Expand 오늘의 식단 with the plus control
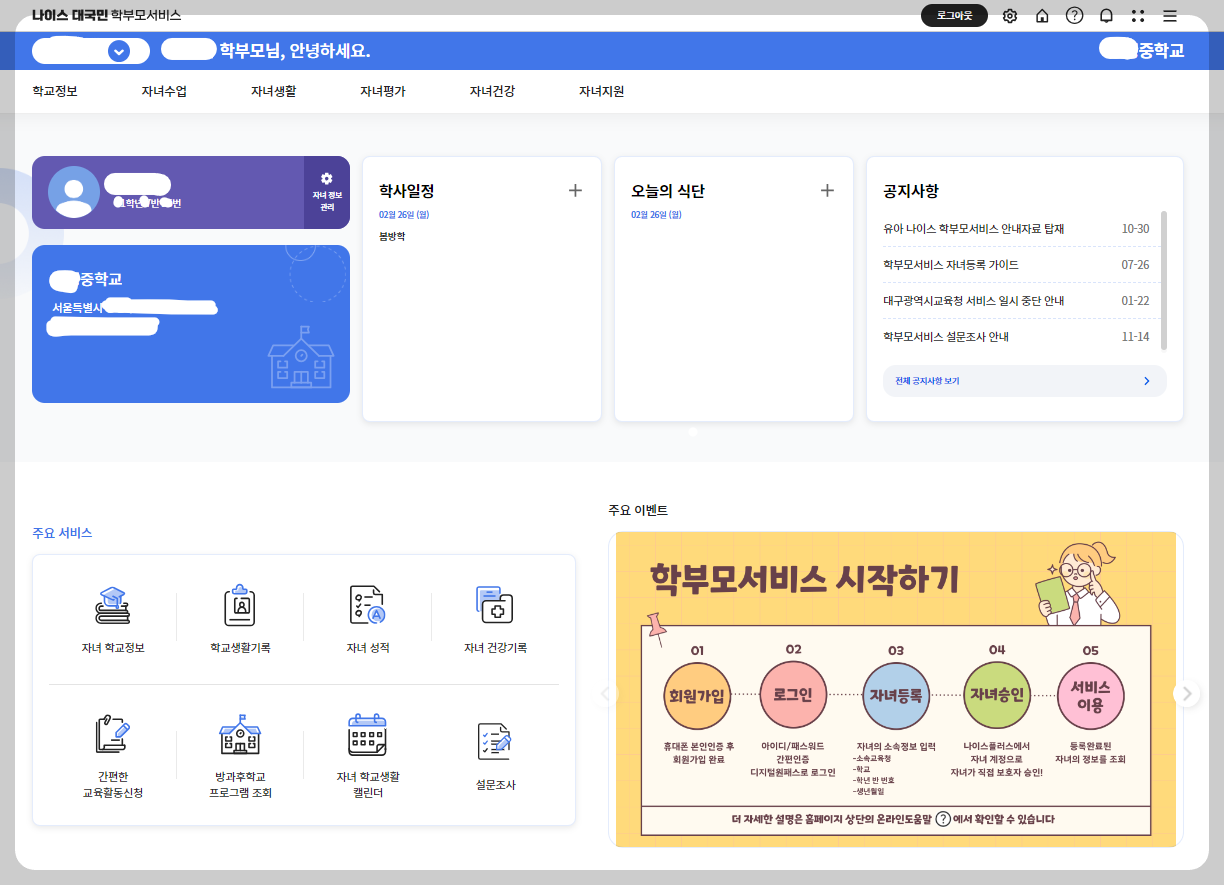This screenshot has height=885, width=1224. (827, 190)
